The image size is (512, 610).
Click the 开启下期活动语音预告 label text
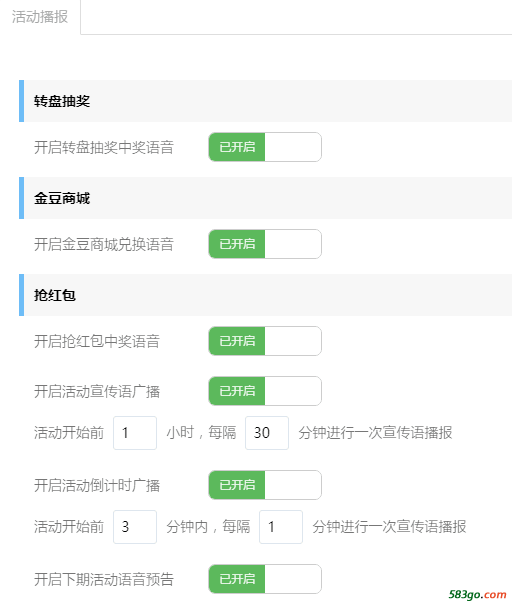tap(104, 580)
